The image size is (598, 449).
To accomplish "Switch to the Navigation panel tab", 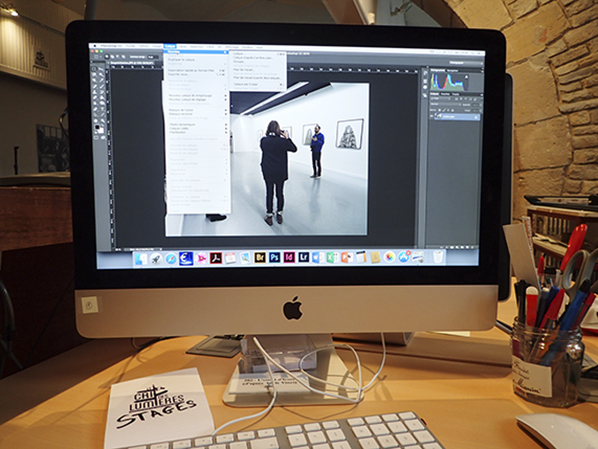I will pos(452,71).
